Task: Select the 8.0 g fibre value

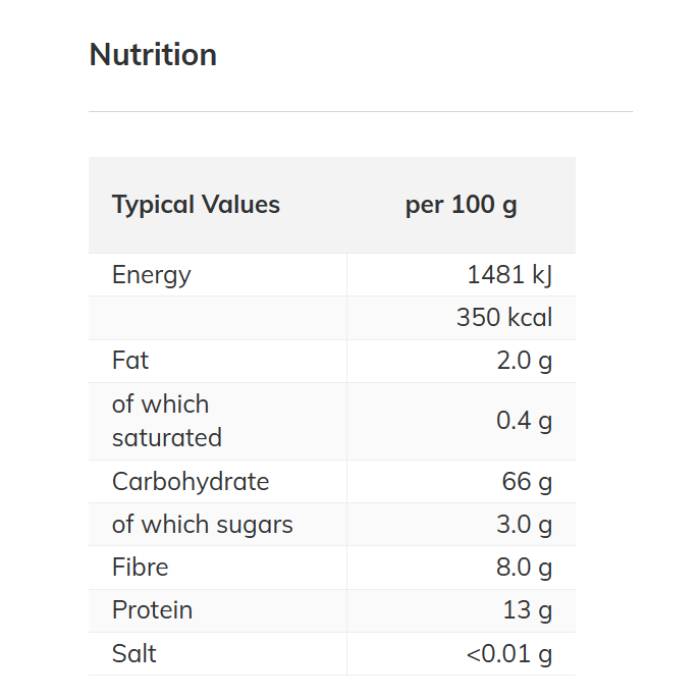Action: point(524,568)
